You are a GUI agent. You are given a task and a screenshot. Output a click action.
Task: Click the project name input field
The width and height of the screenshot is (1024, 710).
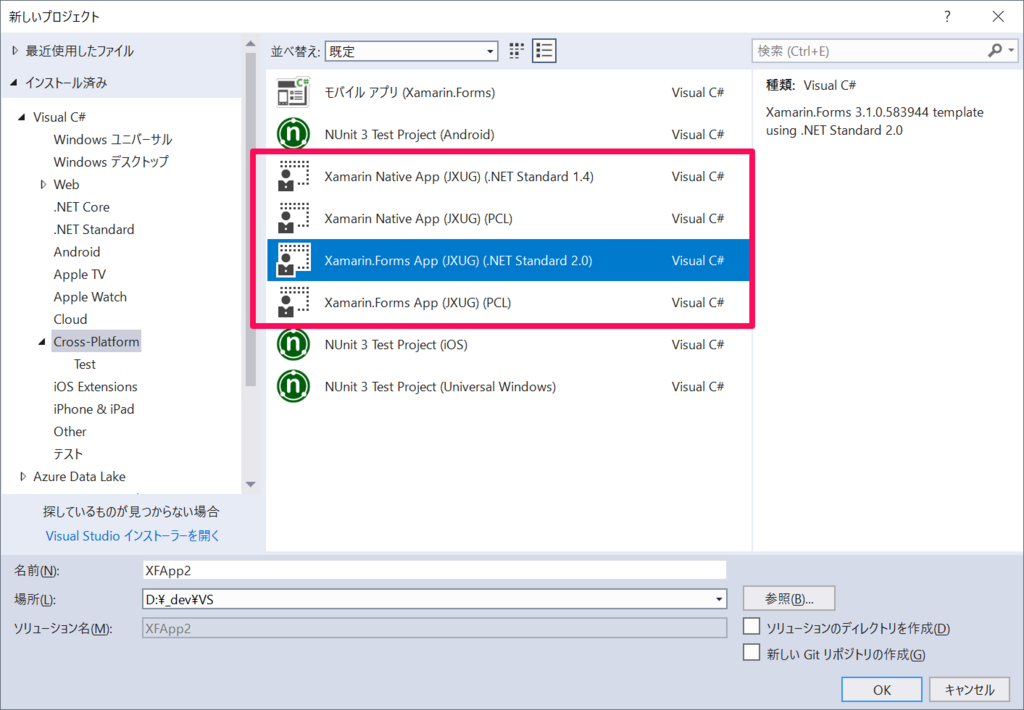coord(434,570)
